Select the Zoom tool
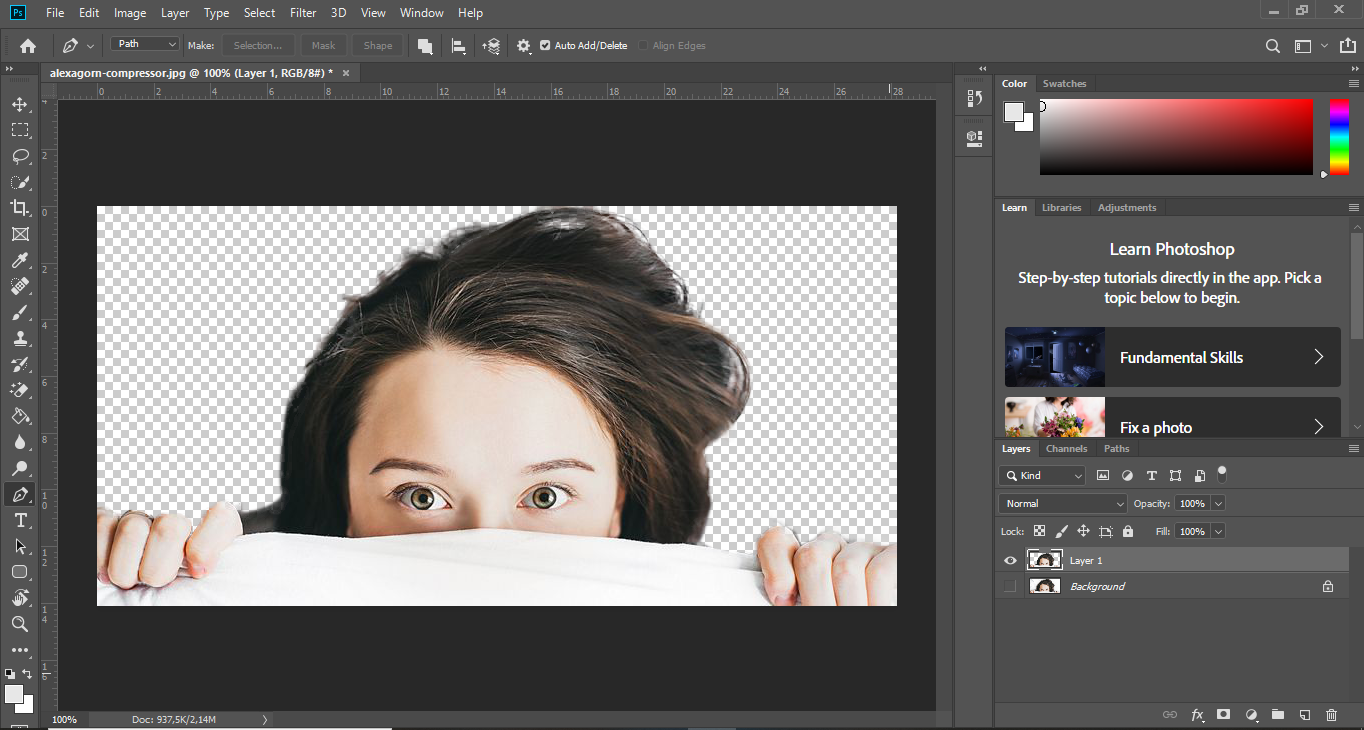The image size is (1364, 730). click(20, 624)
